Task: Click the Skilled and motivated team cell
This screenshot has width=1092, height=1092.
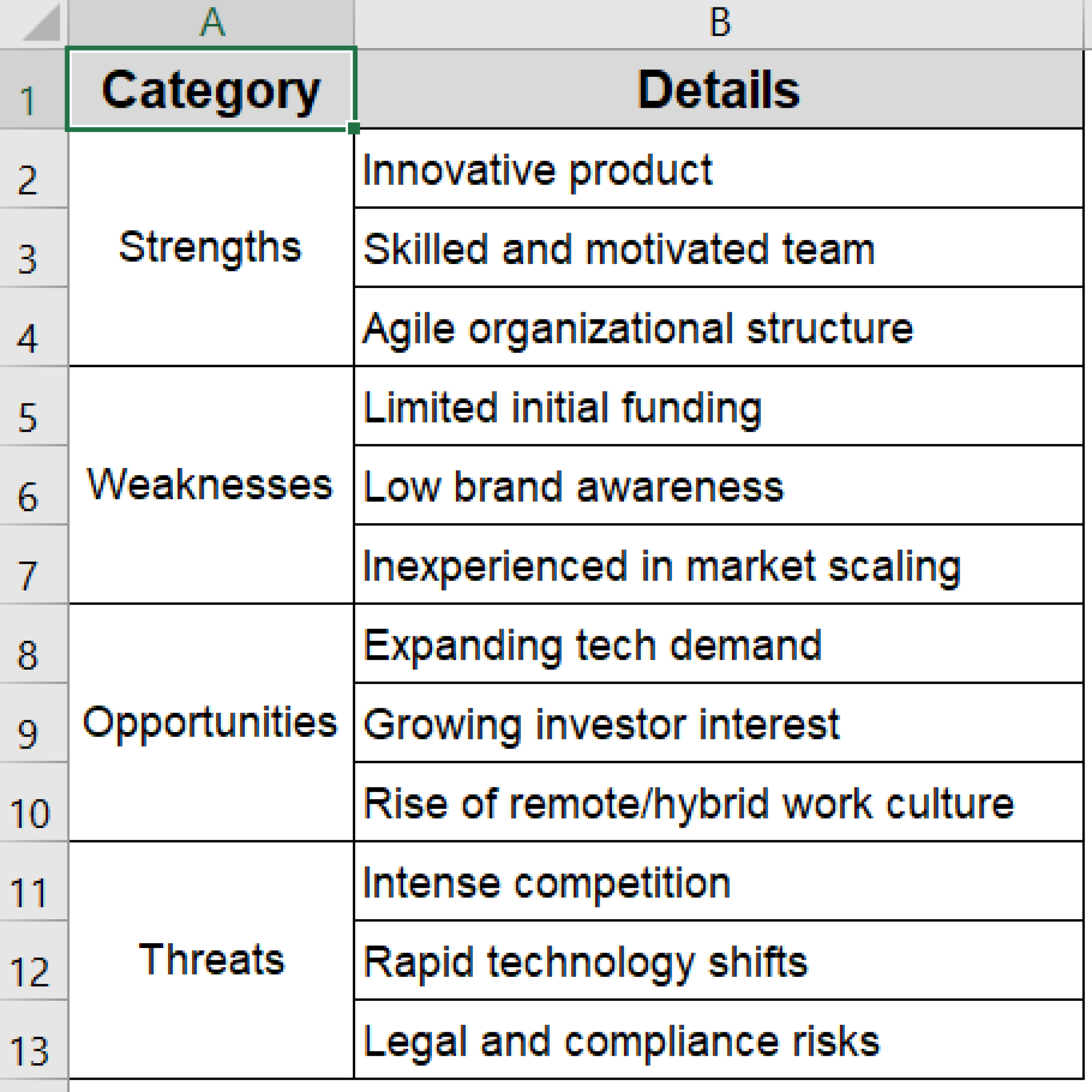Action: click(718, 248)
